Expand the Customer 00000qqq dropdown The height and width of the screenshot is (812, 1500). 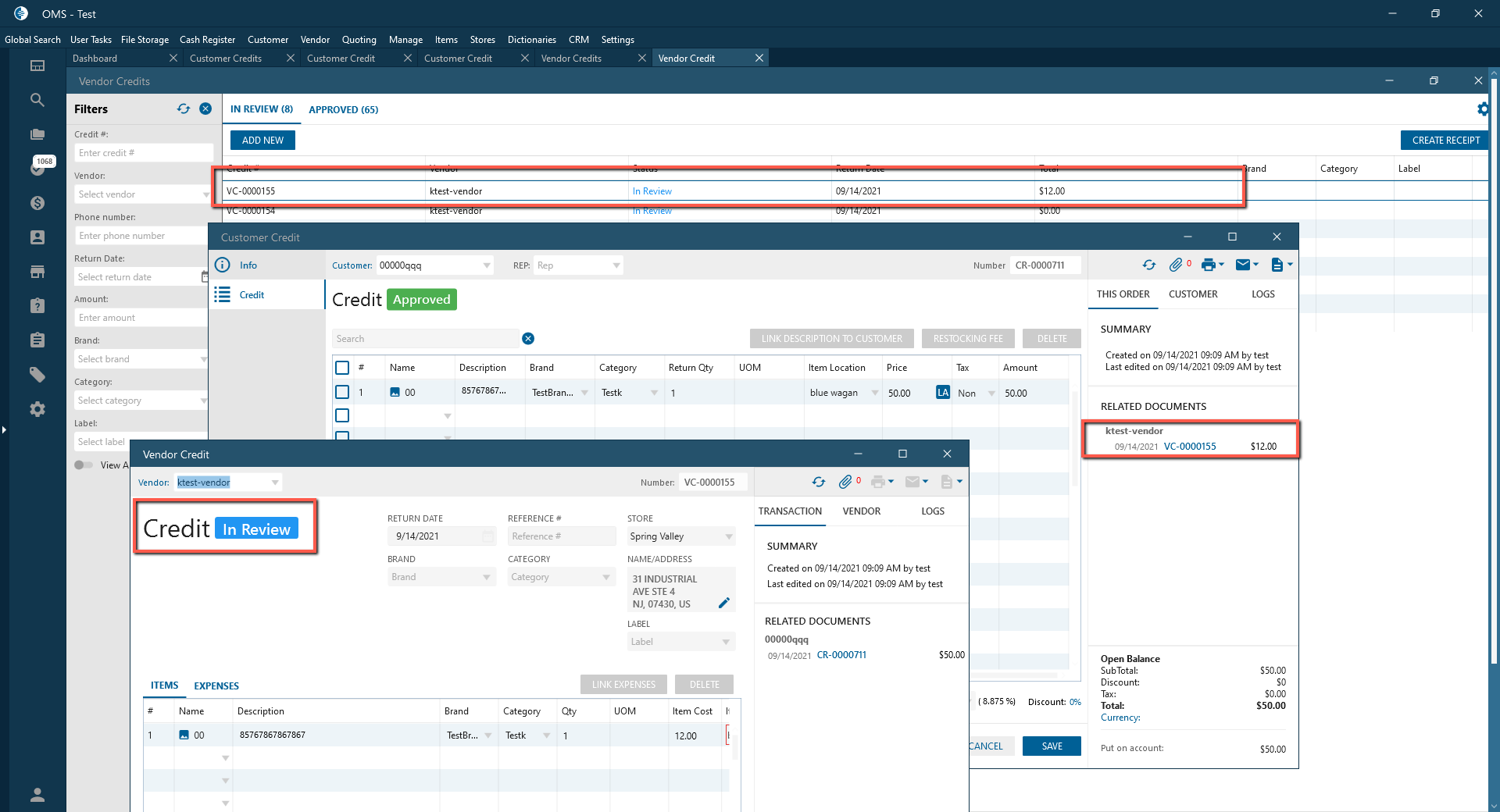[487, 265]
